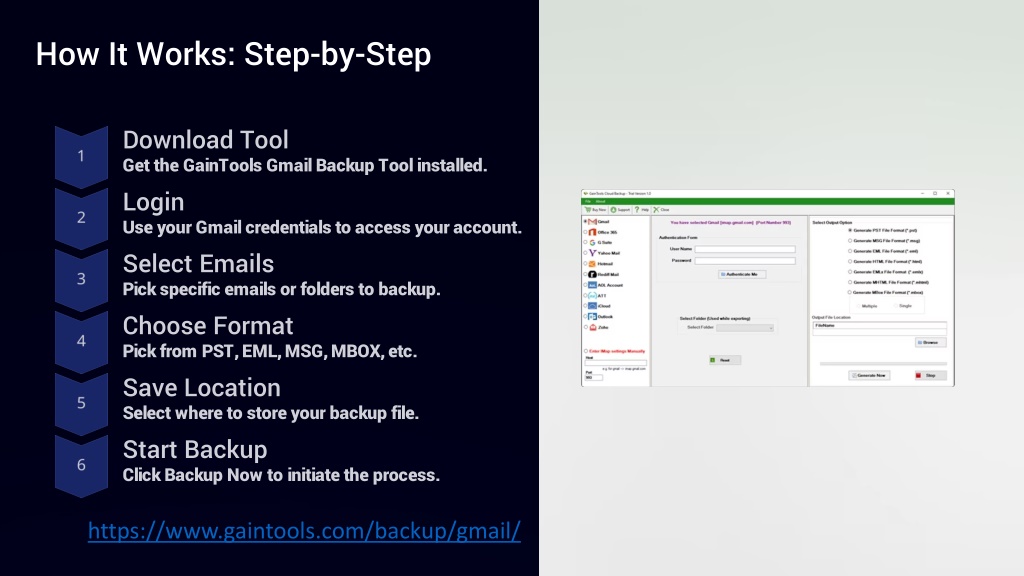Image resolution: width=1024 pixels, height=576 pixels.
Task: Open the gaintools.com backup Gmail link
Action: click(x=304, y=531)
